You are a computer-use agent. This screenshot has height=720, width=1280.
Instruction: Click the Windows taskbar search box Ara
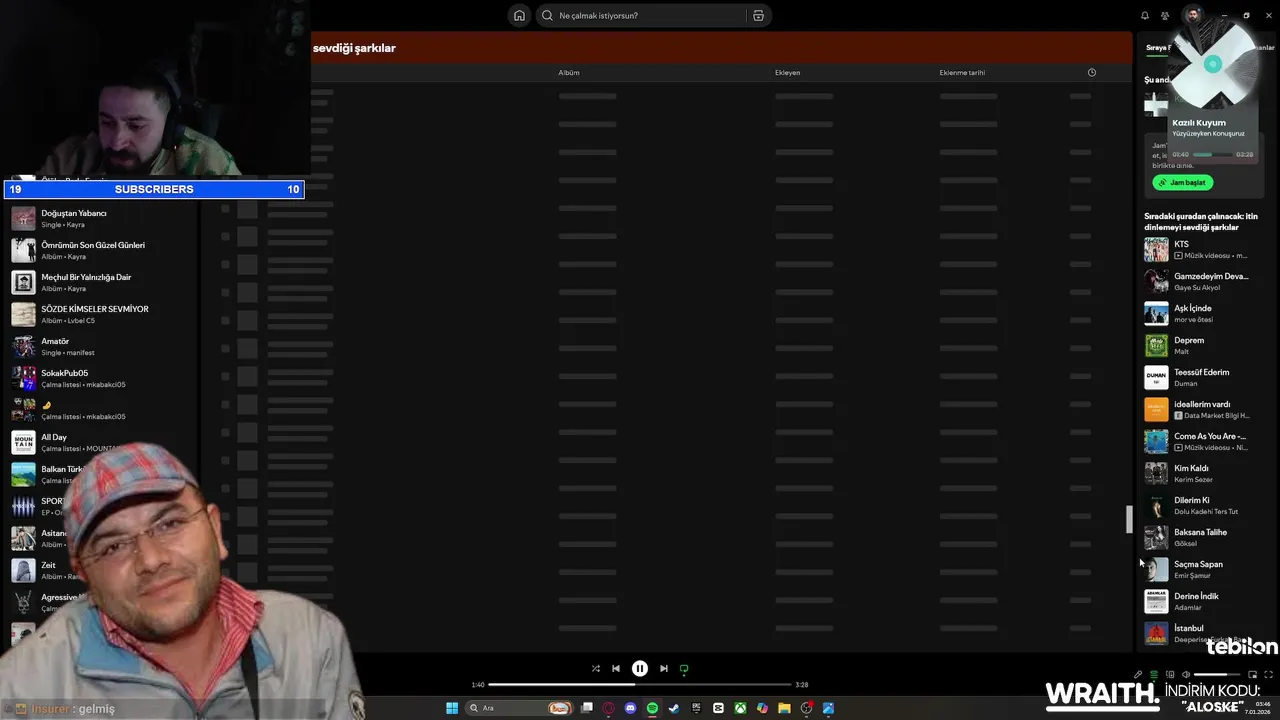(520, 708)
